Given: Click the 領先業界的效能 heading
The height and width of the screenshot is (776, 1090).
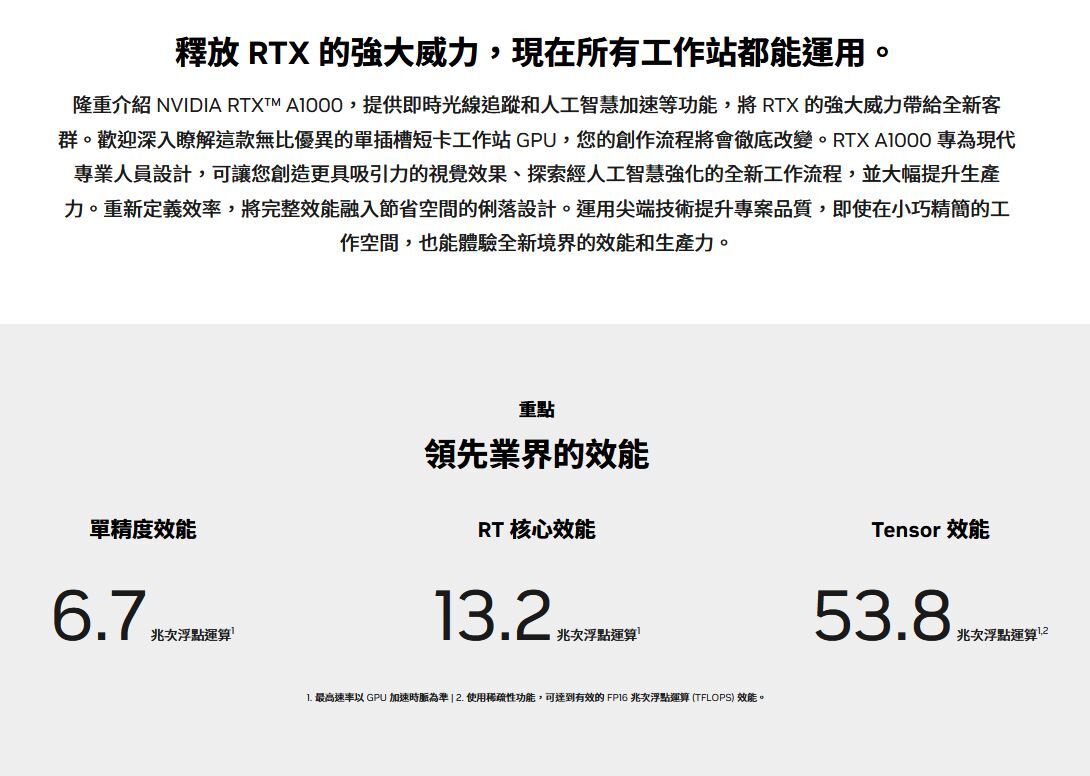Looking at the screenshot, I should 537,455.
